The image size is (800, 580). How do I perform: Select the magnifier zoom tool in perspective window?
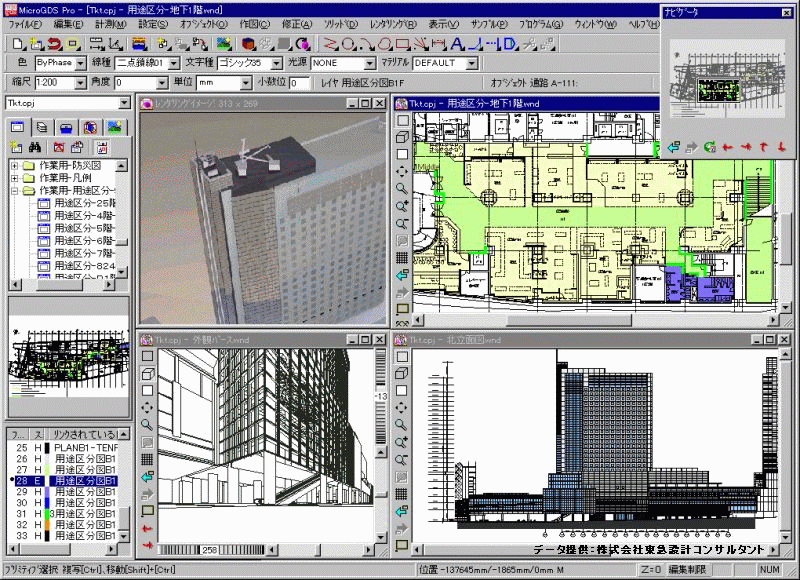[x=147, y=426]
